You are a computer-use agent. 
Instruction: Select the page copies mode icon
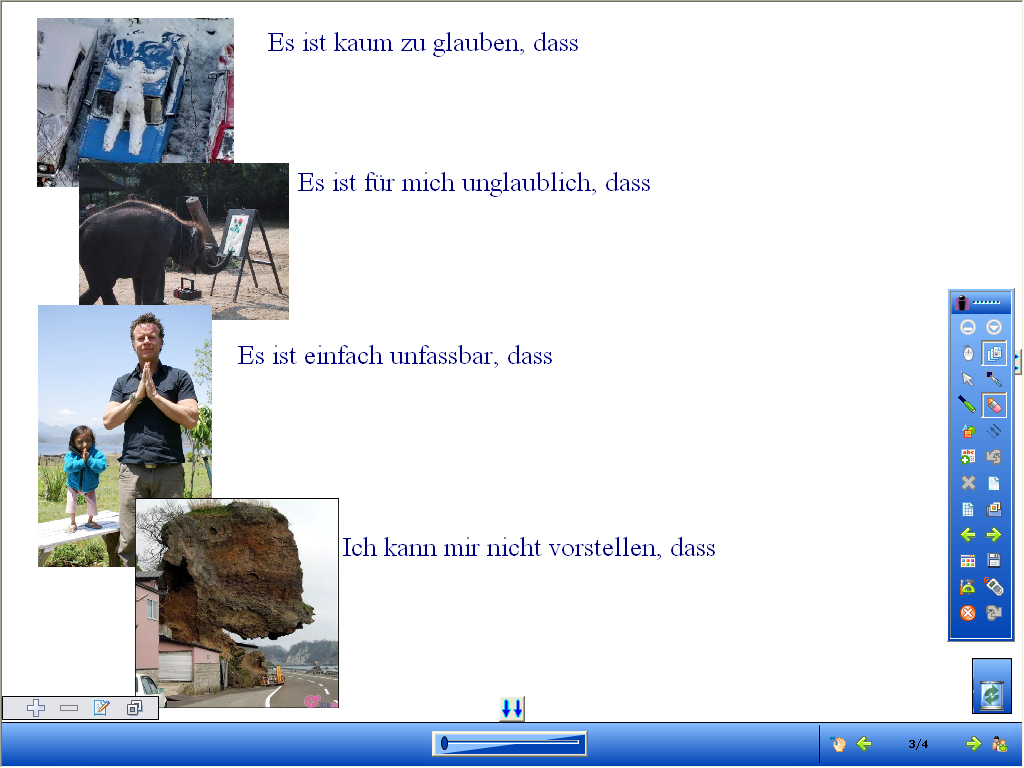pyautogui.click(x=994, y=353)
